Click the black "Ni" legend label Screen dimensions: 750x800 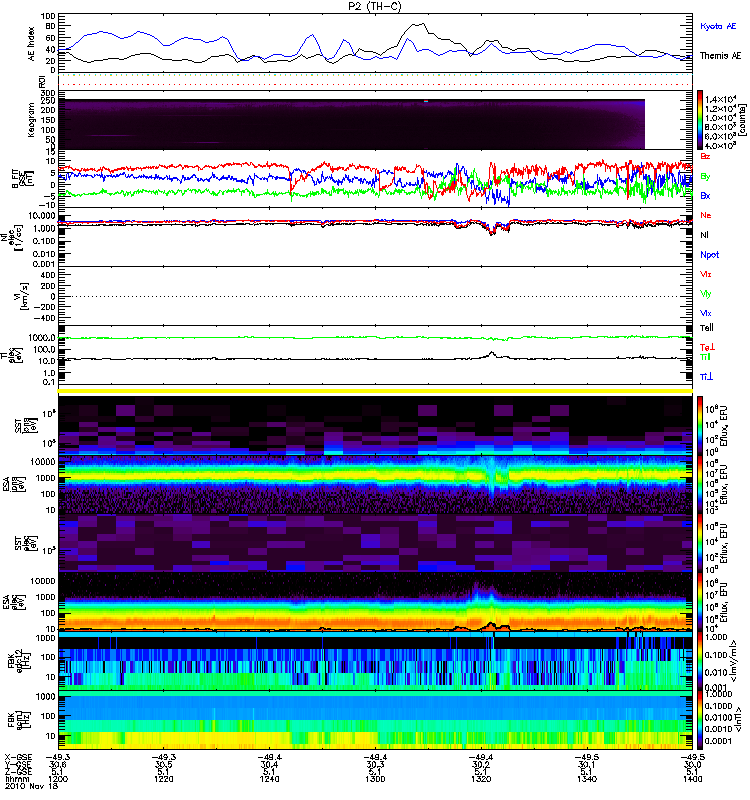point(704,235)
